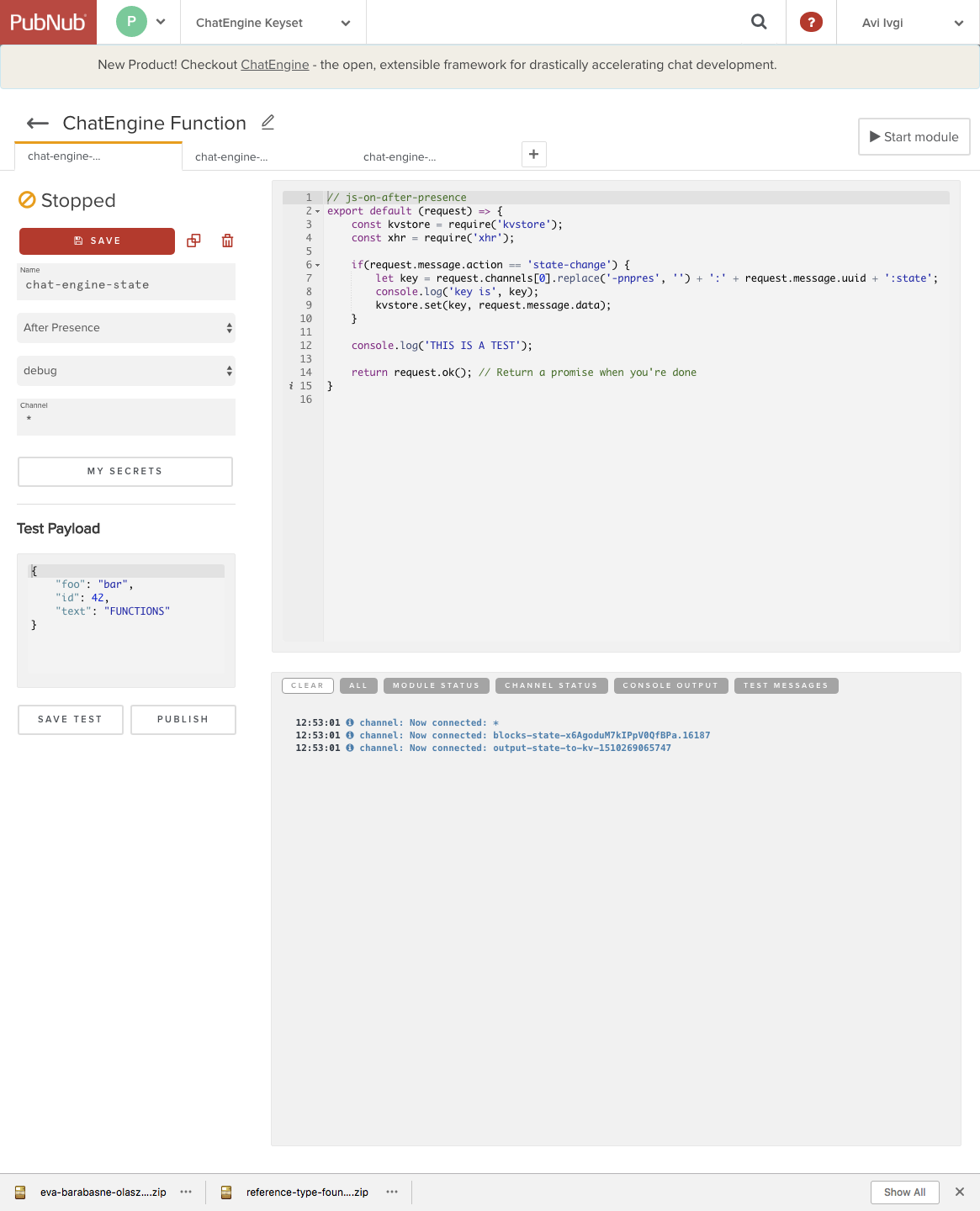Toggle the Test Messages log filter
Screen dimensions: 980x1211
[x=785, y=685]
